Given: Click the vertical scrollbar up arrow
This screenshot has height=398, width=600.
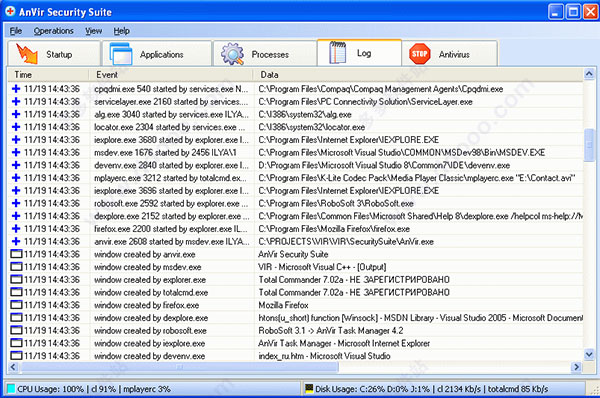Looking at the screenshot, I should (x=589, y=74).
